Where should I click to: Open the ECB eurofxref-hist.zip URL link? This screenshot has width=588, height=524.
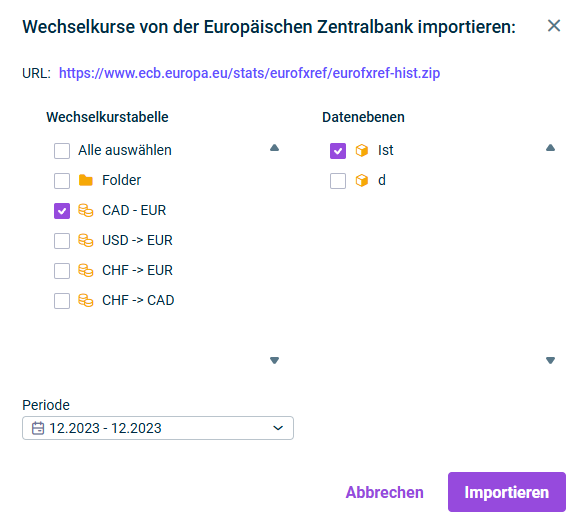(x=249, y=73)
